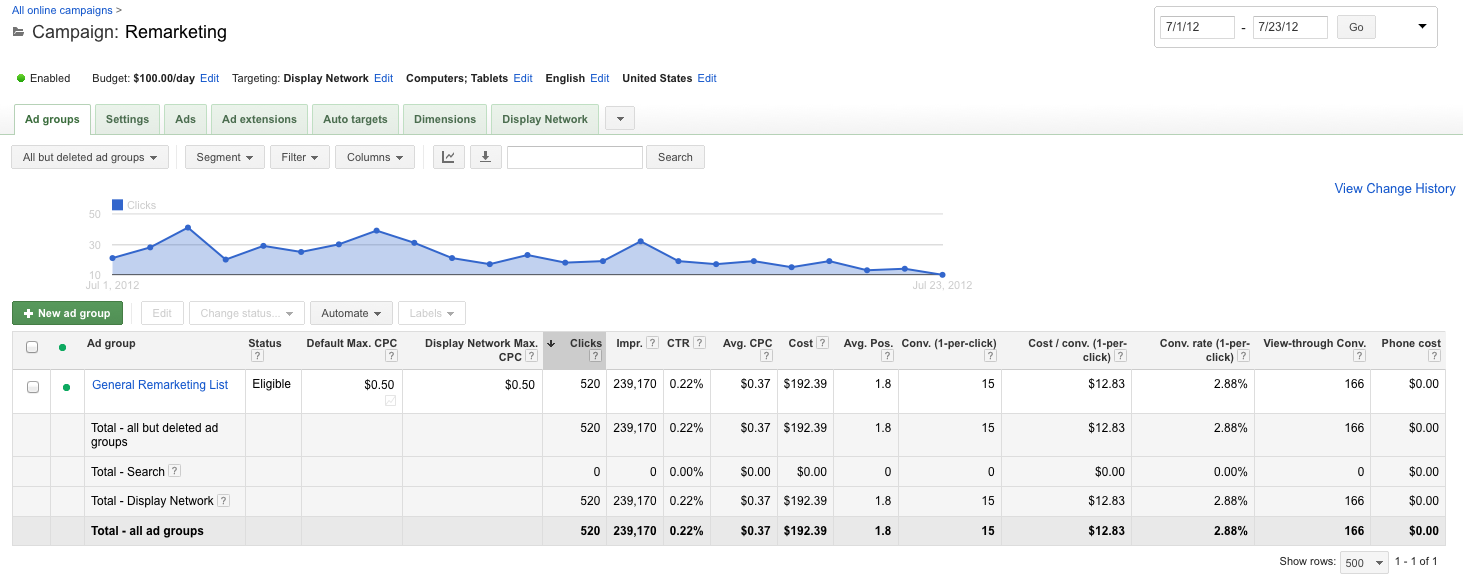Open the Display Network tab

coord(545,119)
